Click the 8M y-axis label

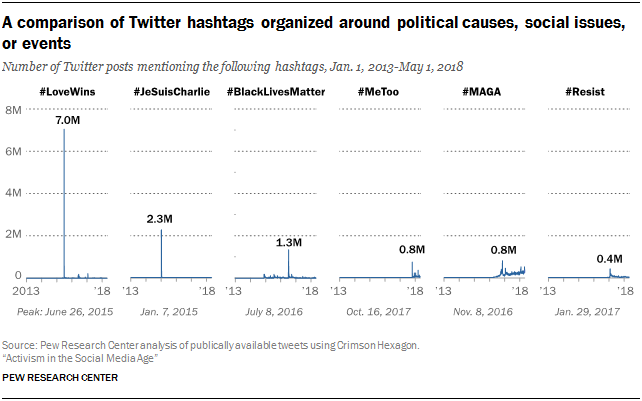point(14,110)
